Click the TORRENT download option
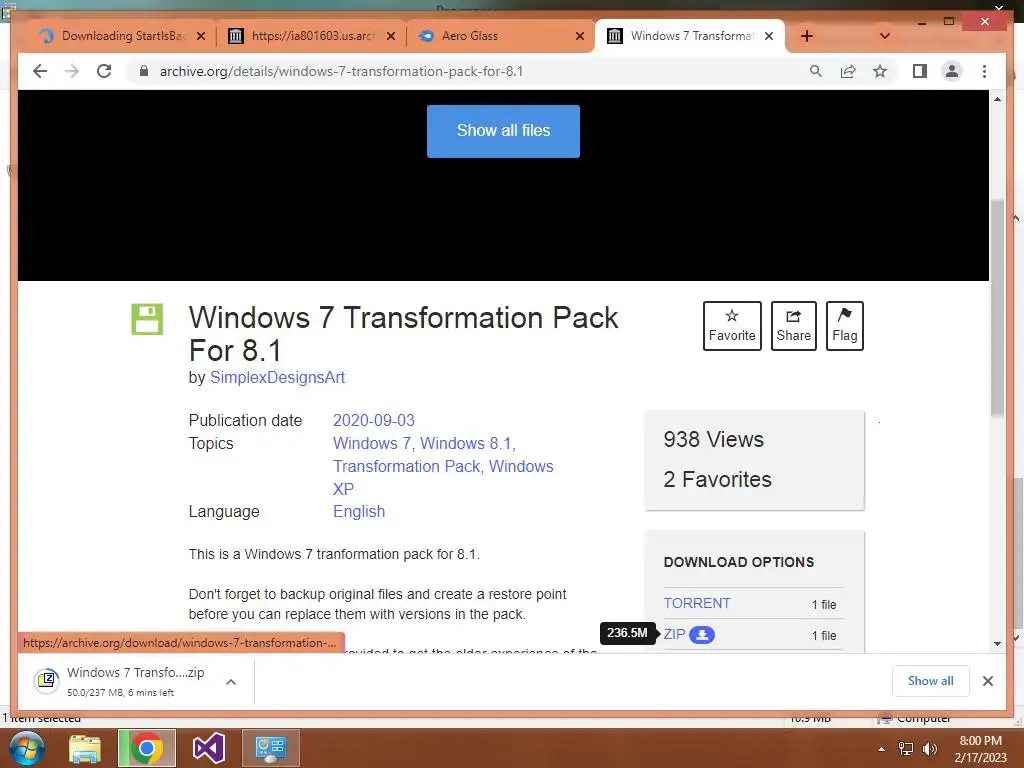This screenshot has height=768, width=1024. [697, 603]
